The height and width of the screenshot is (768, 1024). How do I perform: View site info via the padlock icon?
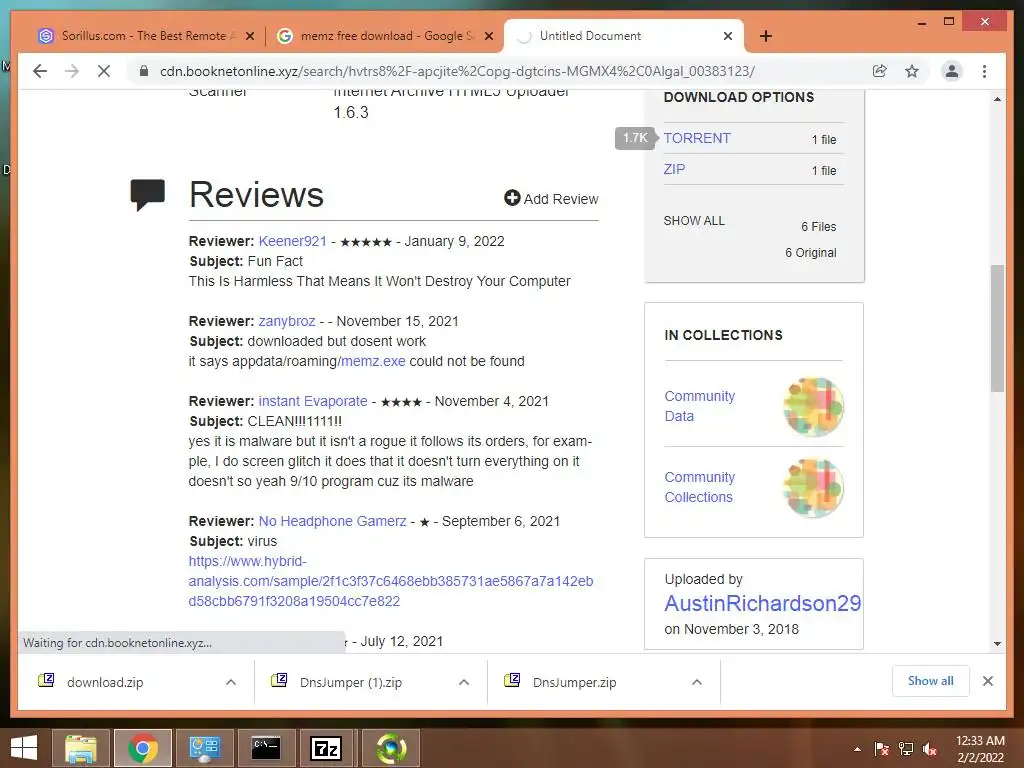coord(144,71)
